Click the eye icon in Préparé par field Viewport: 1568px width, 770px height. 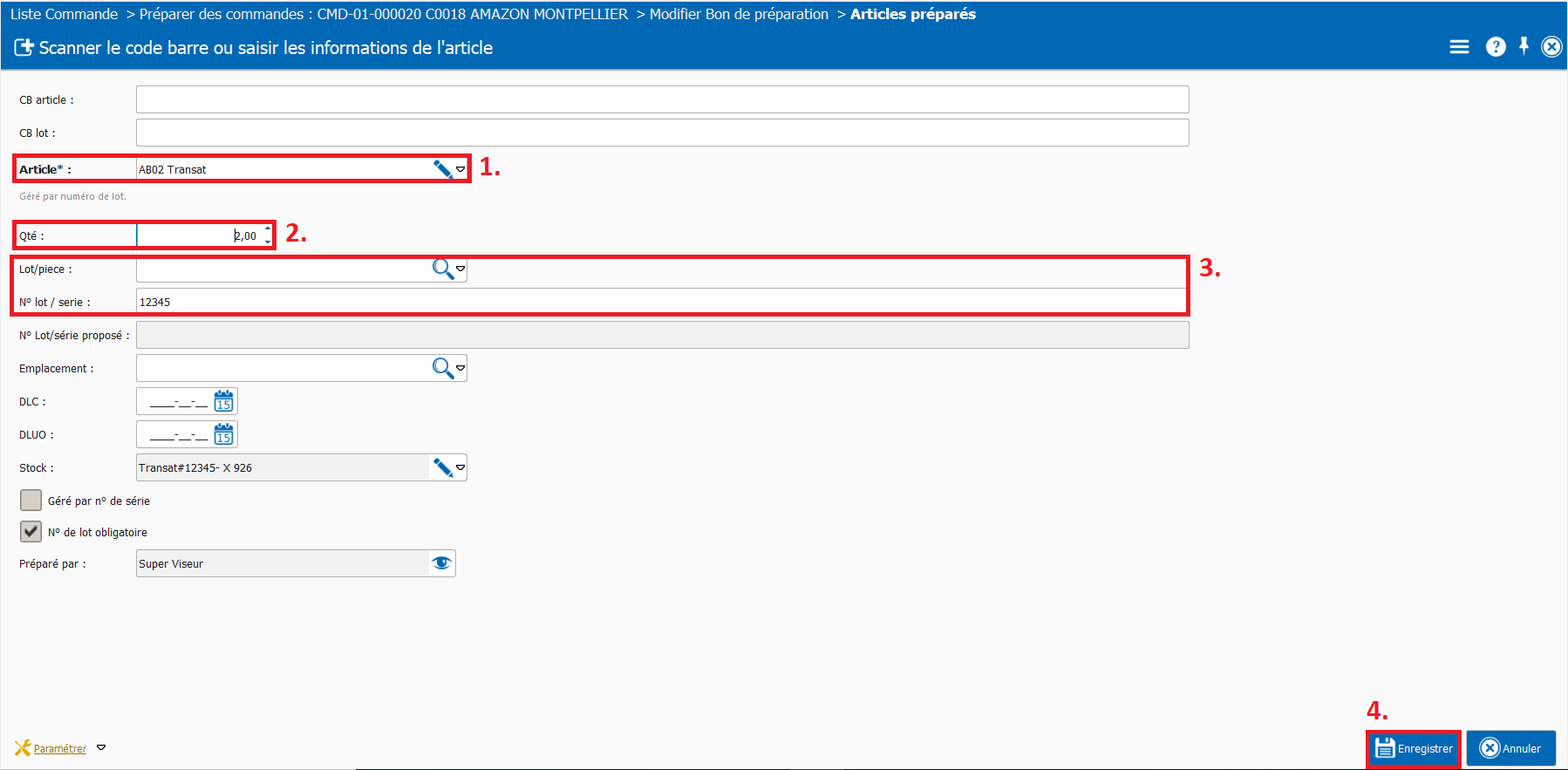(442, 563)
